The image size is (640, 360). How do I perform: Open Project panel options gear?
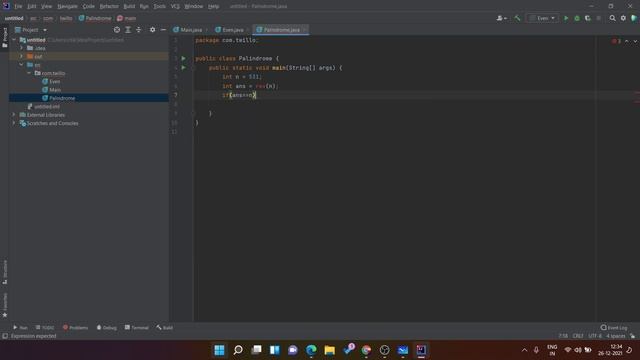(x=152, y=30)
